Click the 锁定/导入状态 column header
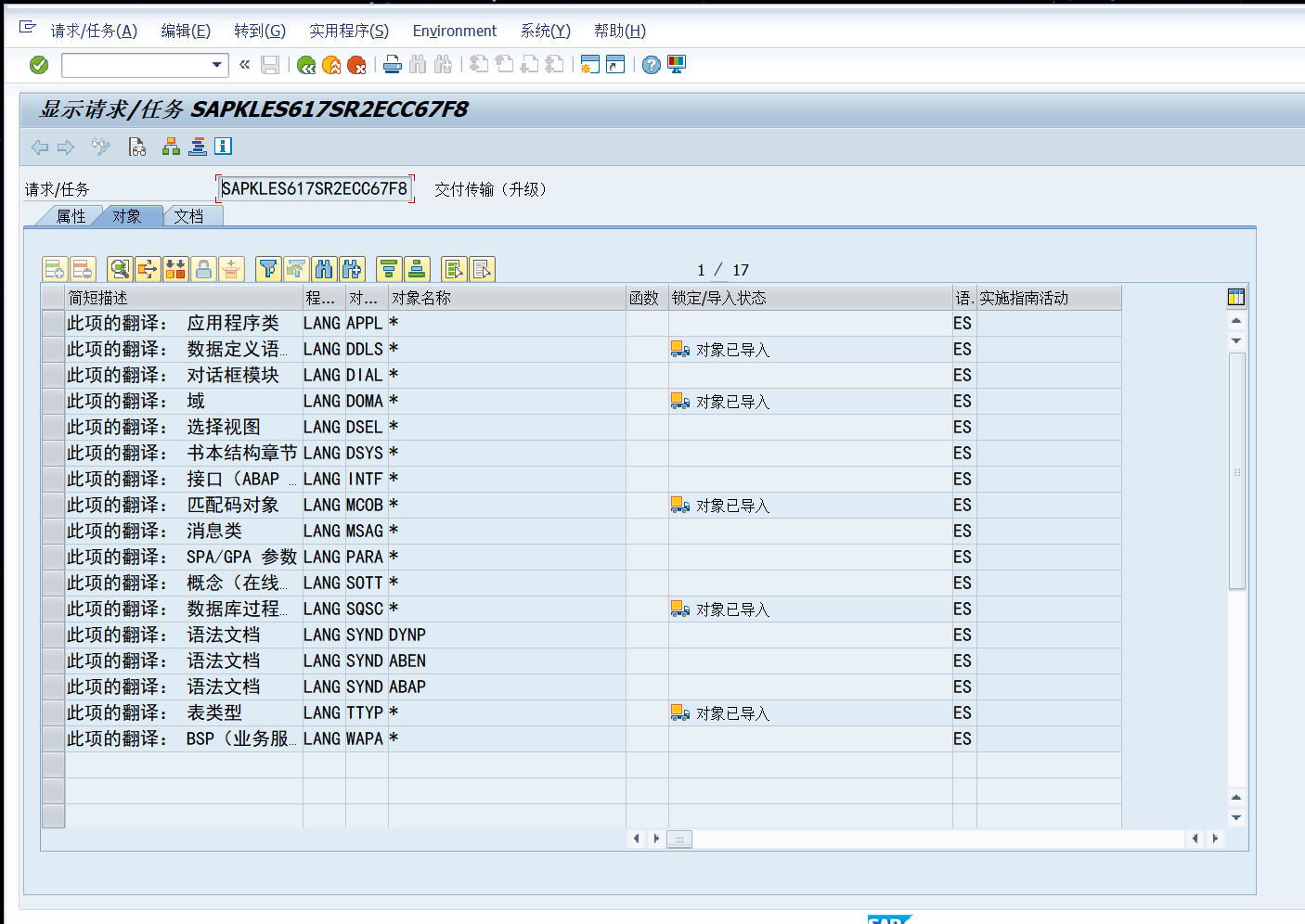This screenshot has height=924, width=1305. point(810,298)
